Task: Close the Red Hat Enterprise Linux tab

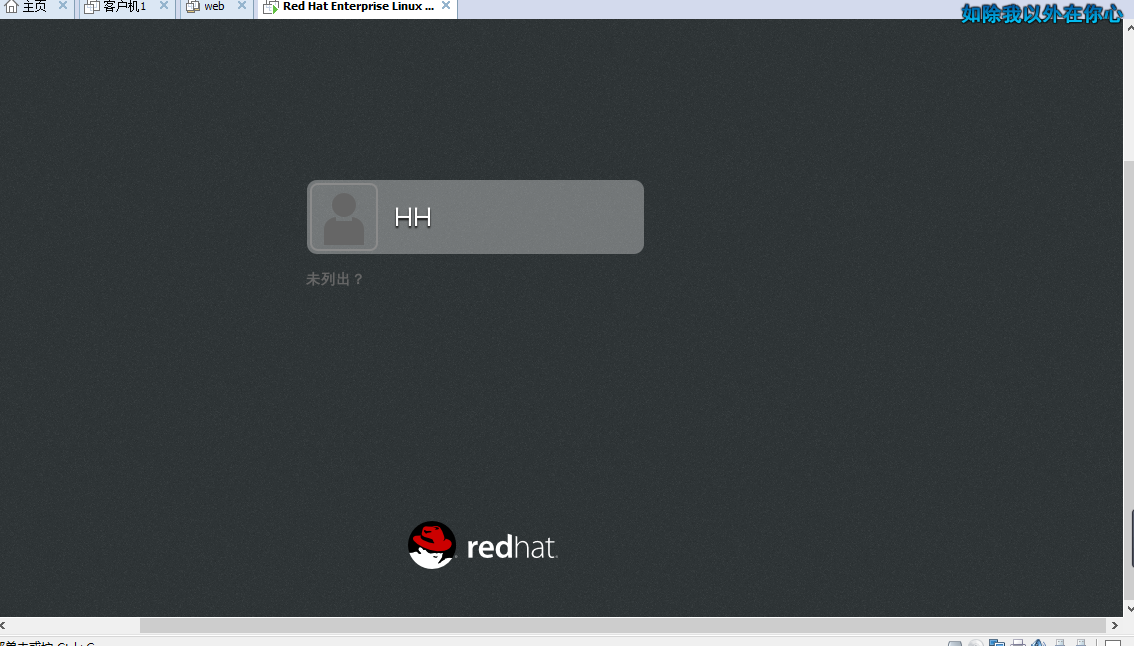Action: [x=446, y=6]
